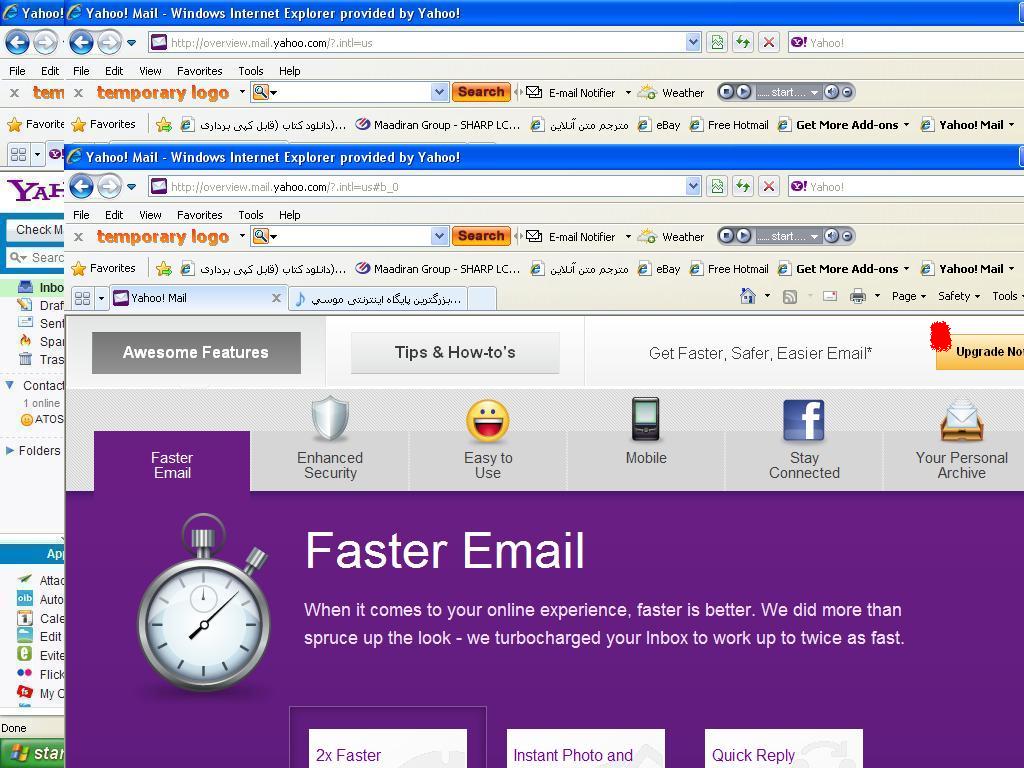Open View menu in the front window
This screenshot has height=768, width=1024.
[150, 215]
